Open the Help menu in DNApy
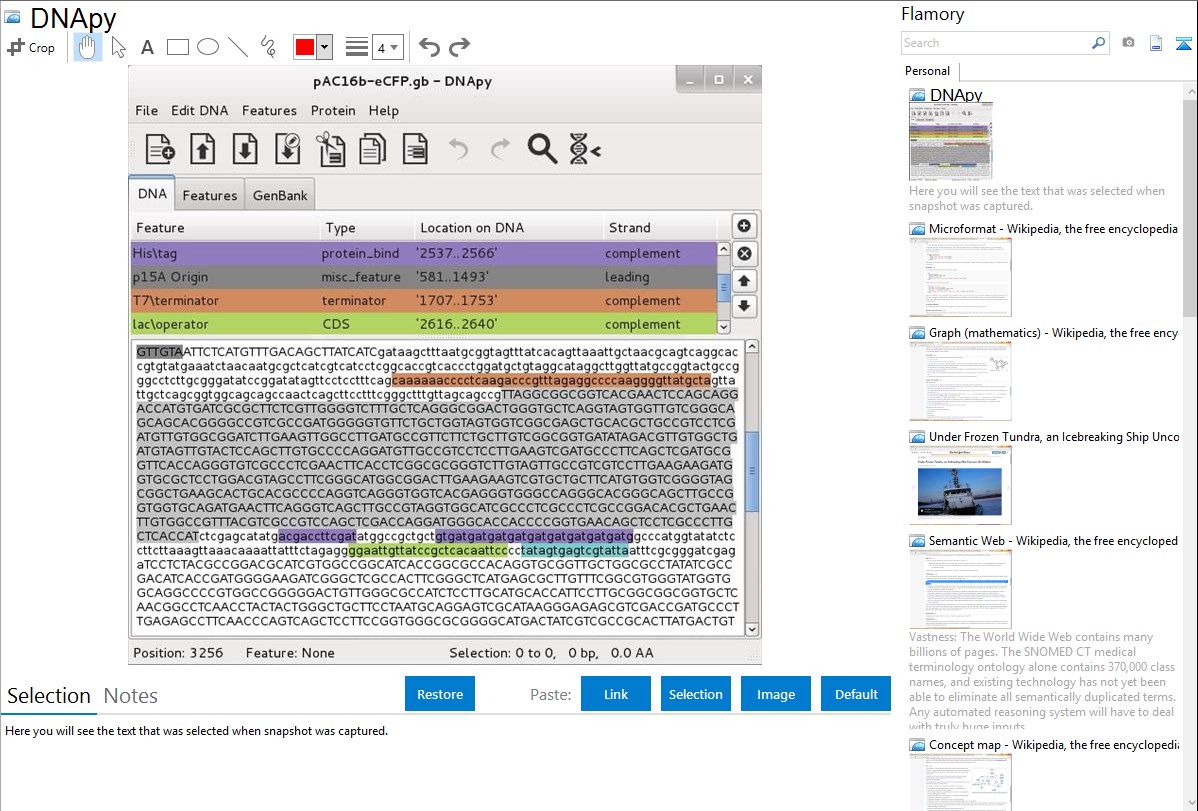The width and height of the screenshot is (1198, 811). pyautogui.click(x=384, y=111)
